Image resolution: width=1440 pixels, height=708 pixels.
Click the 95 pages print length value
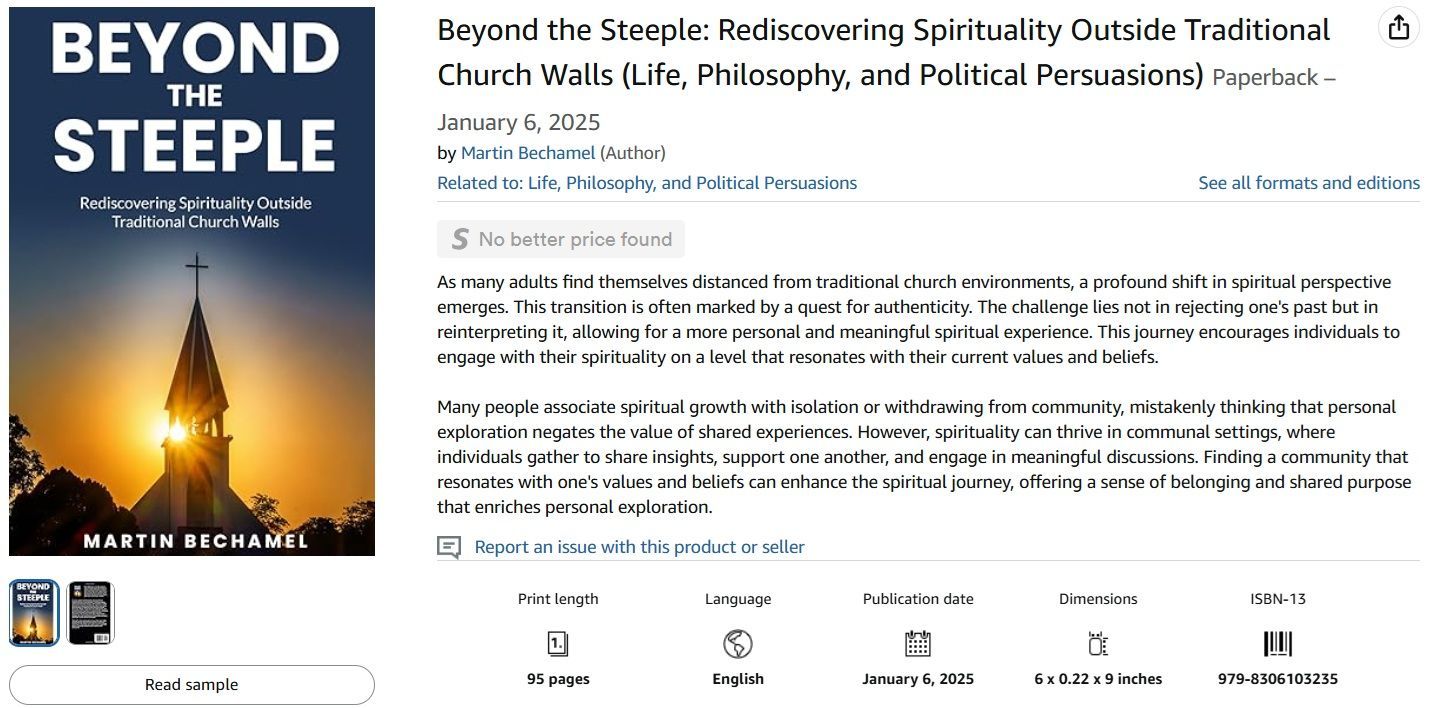click(x=558, y=679)
